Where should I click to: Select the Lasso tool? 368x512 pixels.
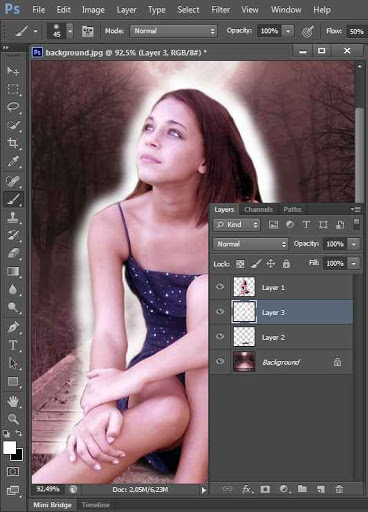point(13,107)
